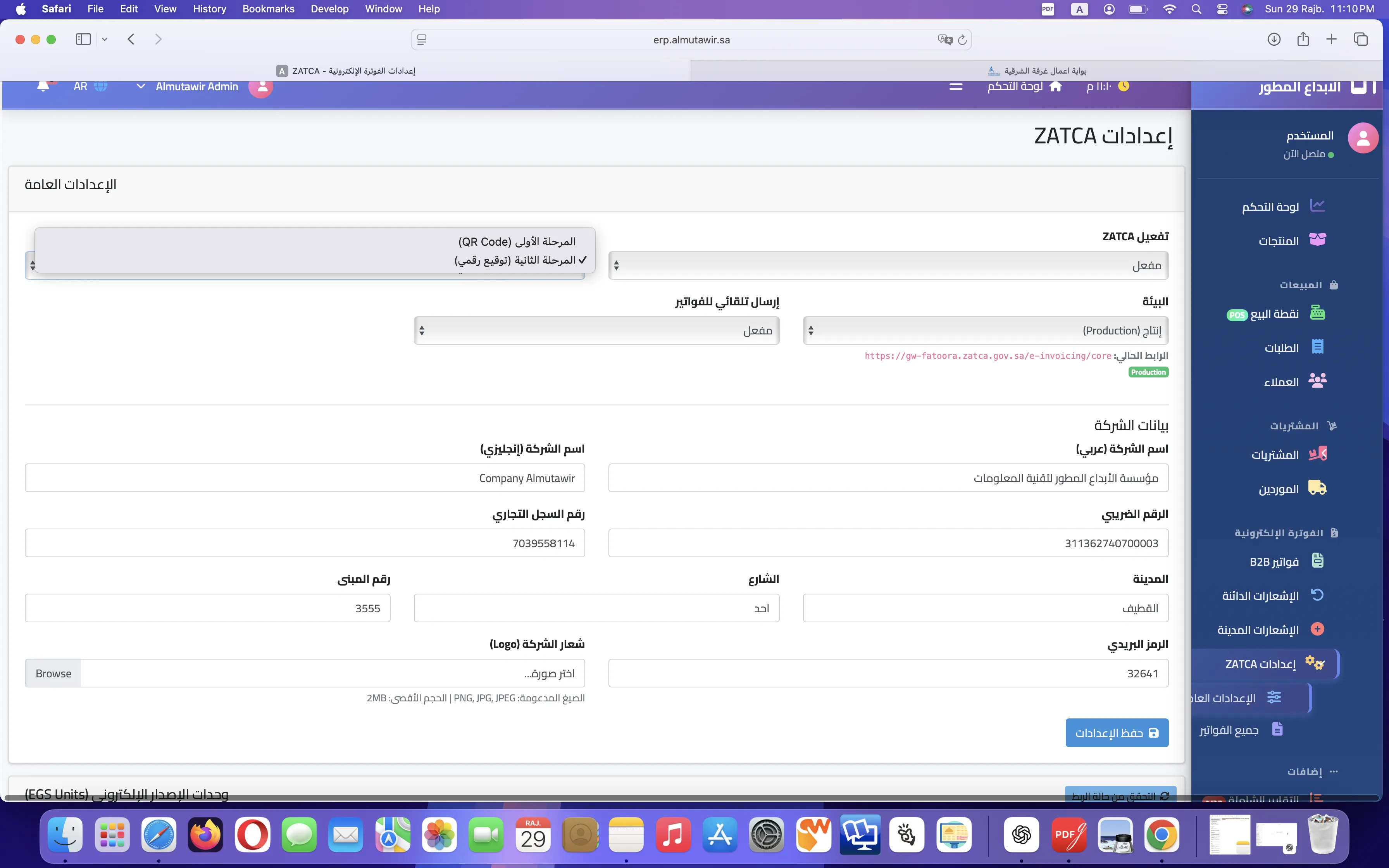
Task: Click الشارع field containing احد
Action: [x=596, y=608]
